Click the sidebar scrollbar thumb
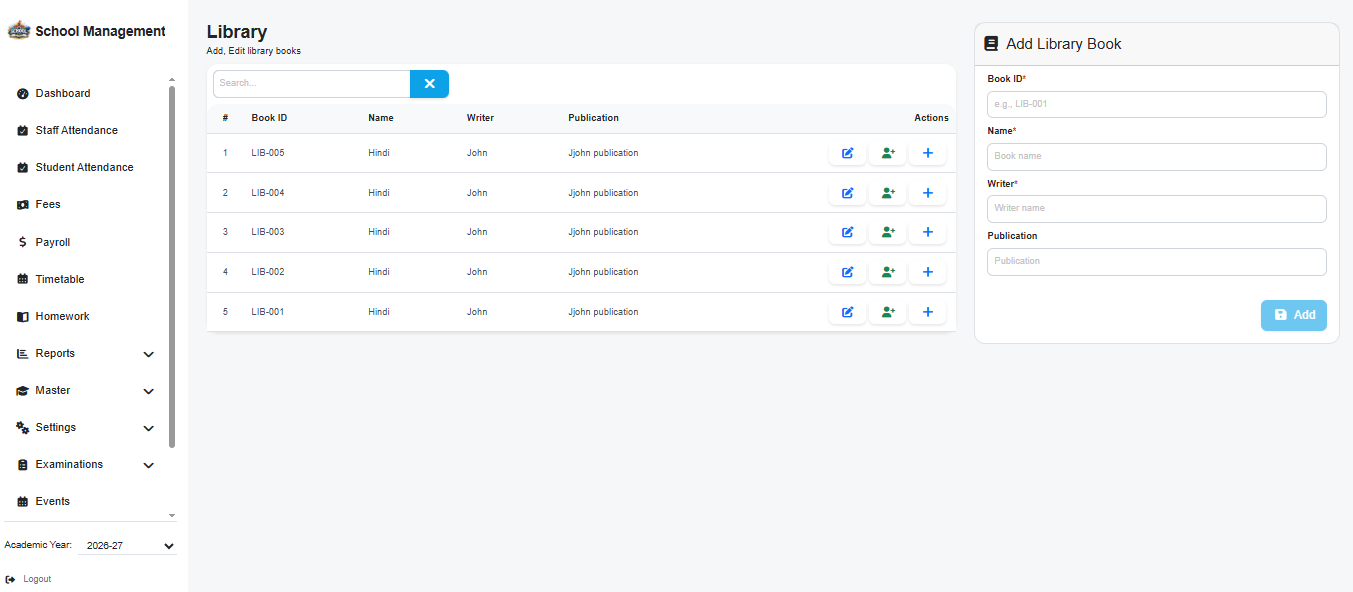This screenshot has height=592, width=1353. point(172,267)
